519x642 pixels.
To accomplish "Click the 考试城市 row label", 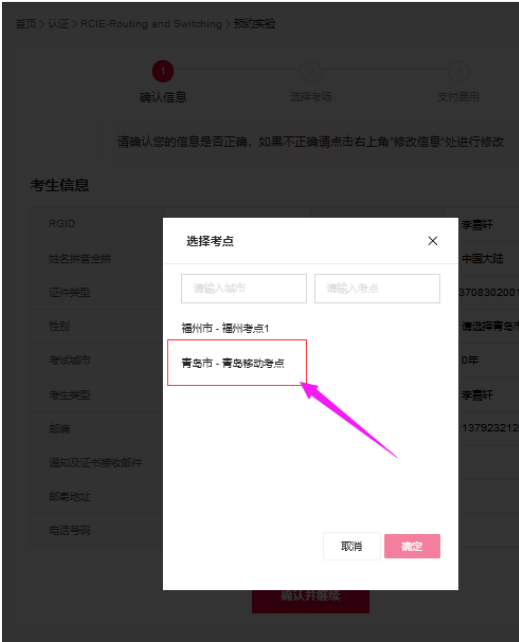I will coord(70,360).
